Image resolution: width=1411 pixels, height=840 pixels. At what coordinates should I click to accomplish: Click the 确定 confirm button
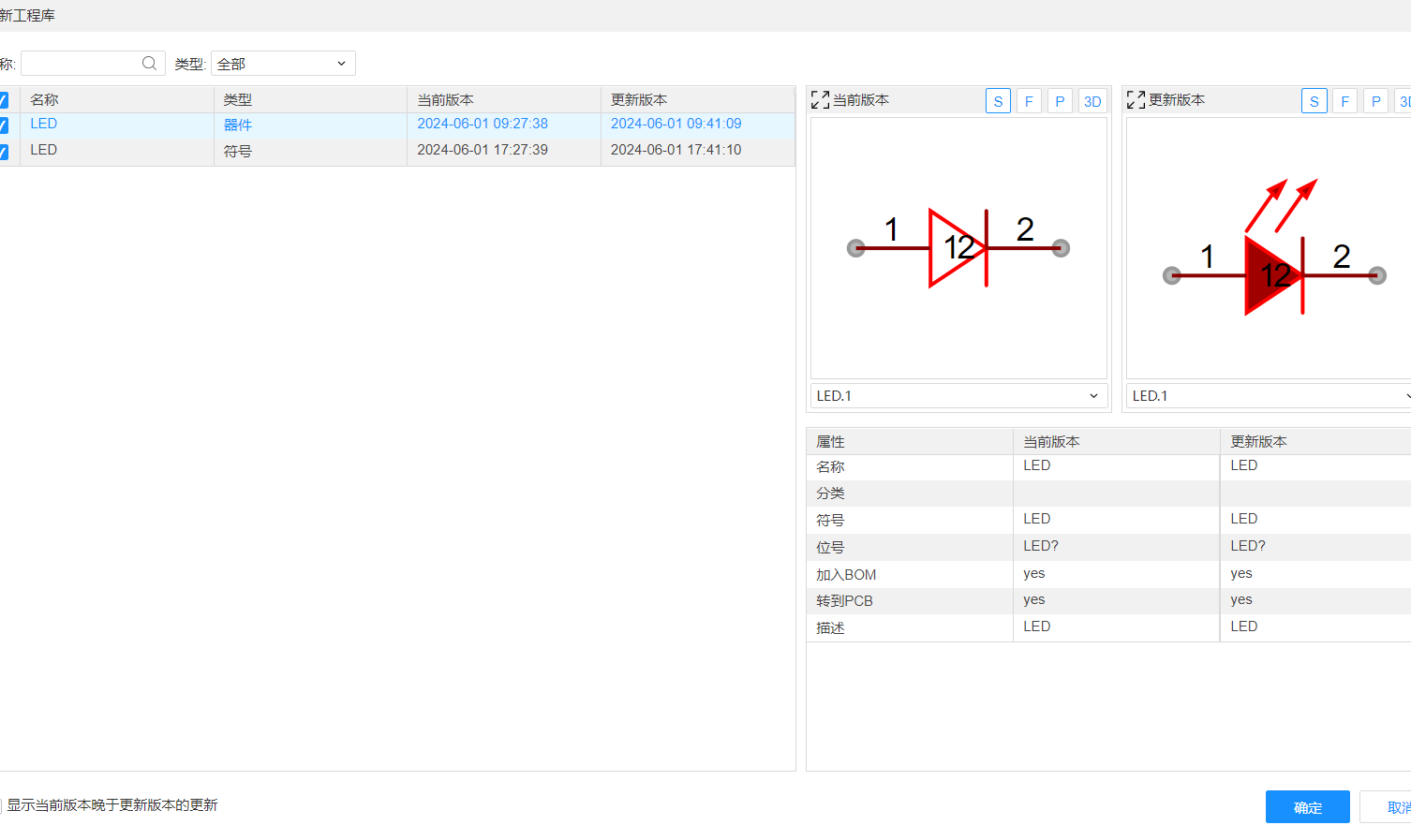pyautogui.click(x=1307, y=807)
